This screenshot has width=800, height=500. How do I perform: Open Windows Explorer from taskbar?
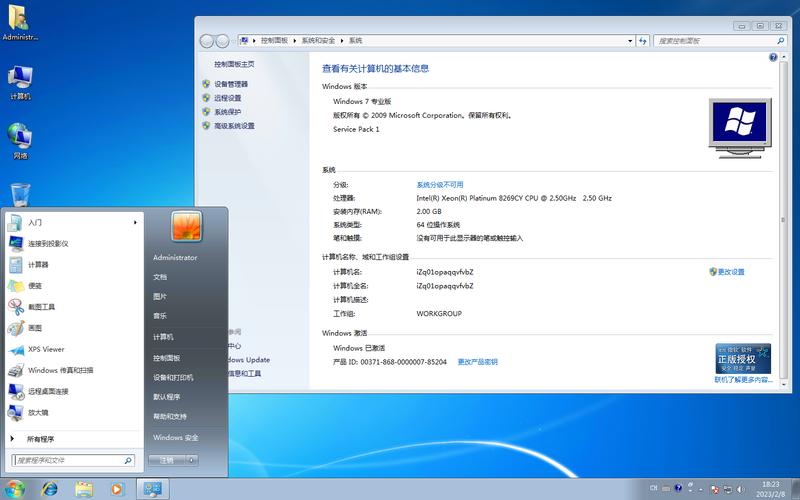84,489
